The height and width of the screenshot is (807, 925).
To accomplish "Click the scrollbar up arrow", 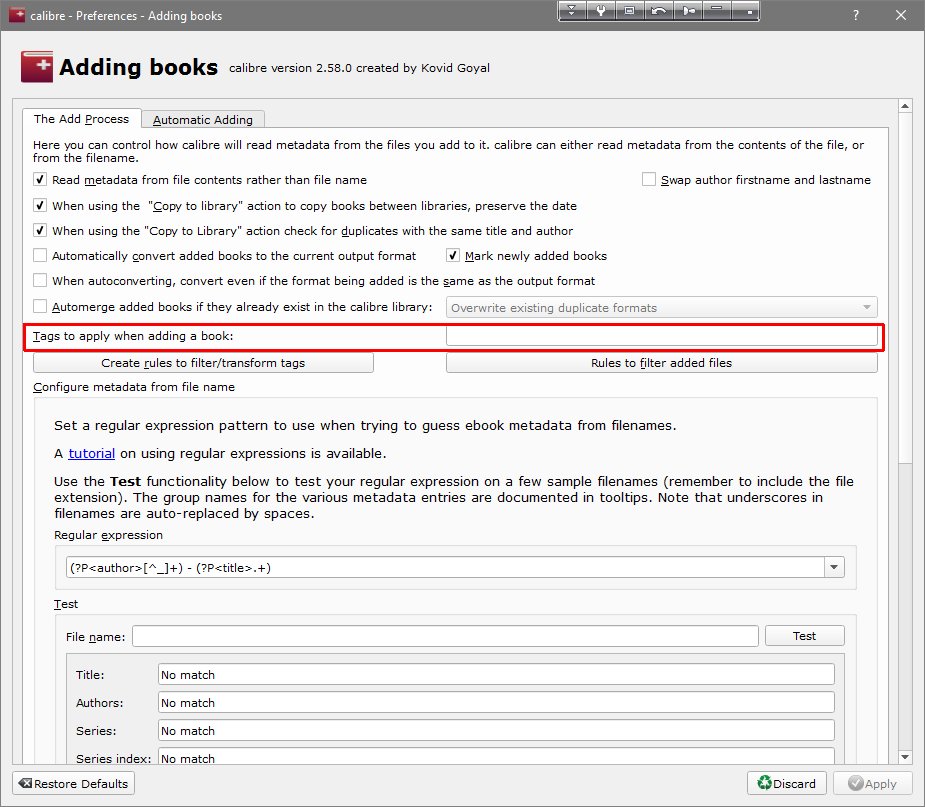I will click(x=905, y=106).
